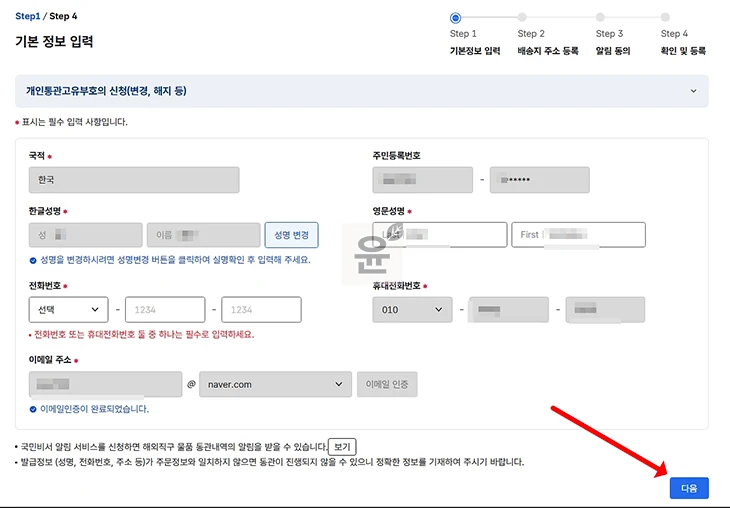Viewport: 730px width, 508px height.
Task: Click the last 1234 phone number field
Action: (x=261, y=310)
